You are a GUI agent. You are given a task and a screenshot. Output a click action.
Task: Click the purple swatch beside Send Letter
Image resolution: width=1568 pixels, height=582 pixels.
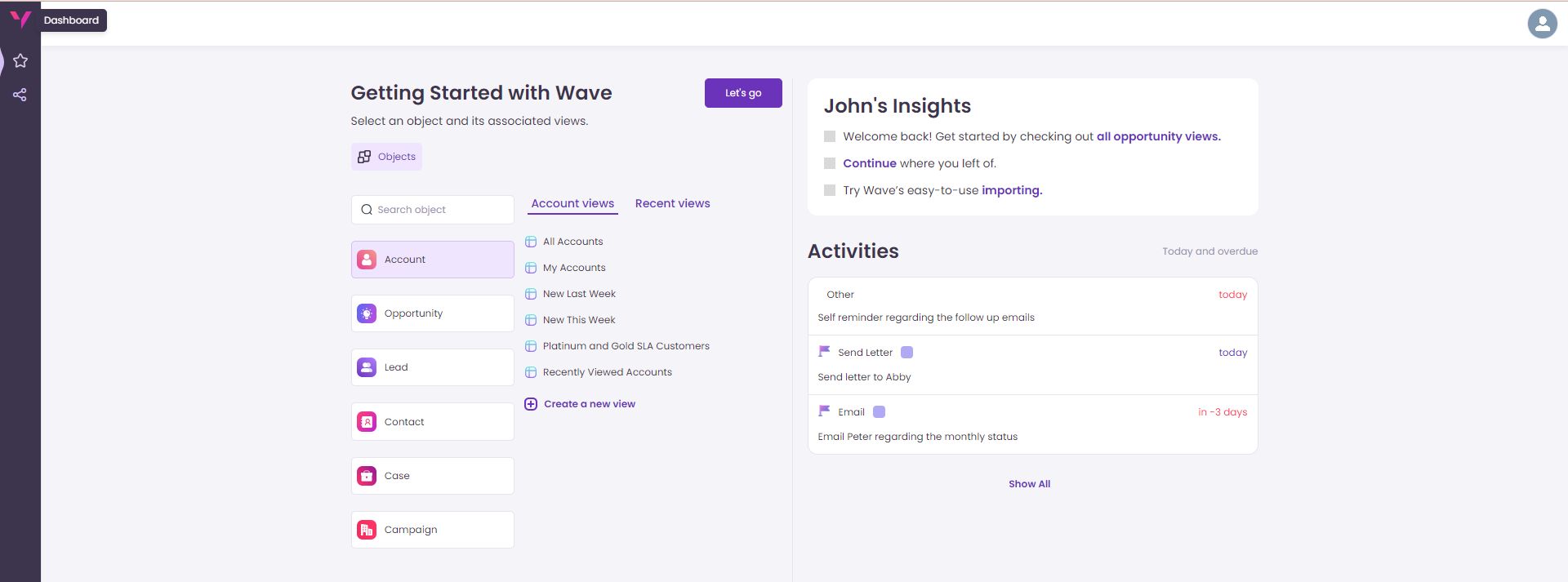coord(906,353)
